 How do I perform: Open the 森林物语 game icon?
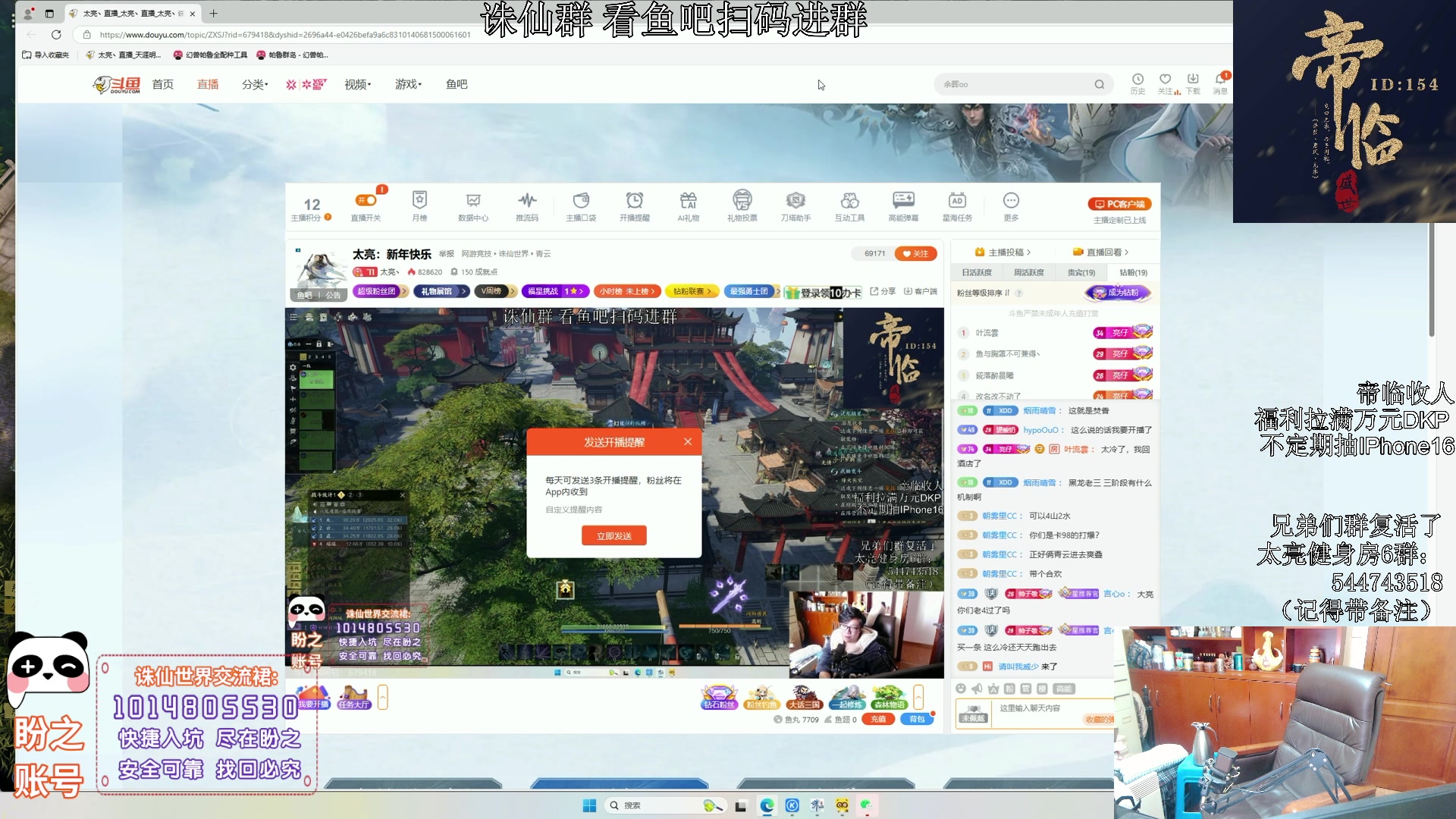click(889, 697)
